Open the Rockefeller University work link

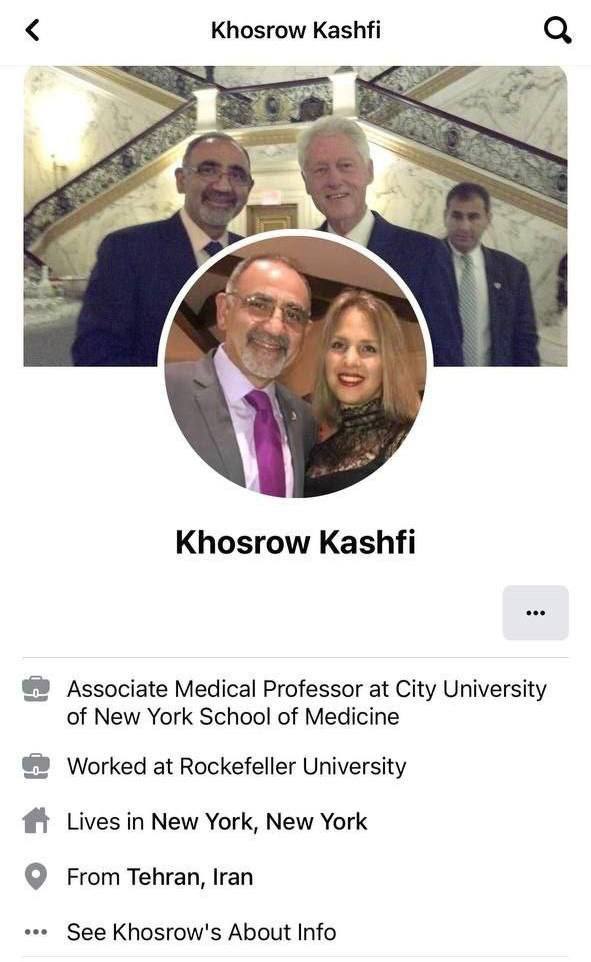pos(293,766)
